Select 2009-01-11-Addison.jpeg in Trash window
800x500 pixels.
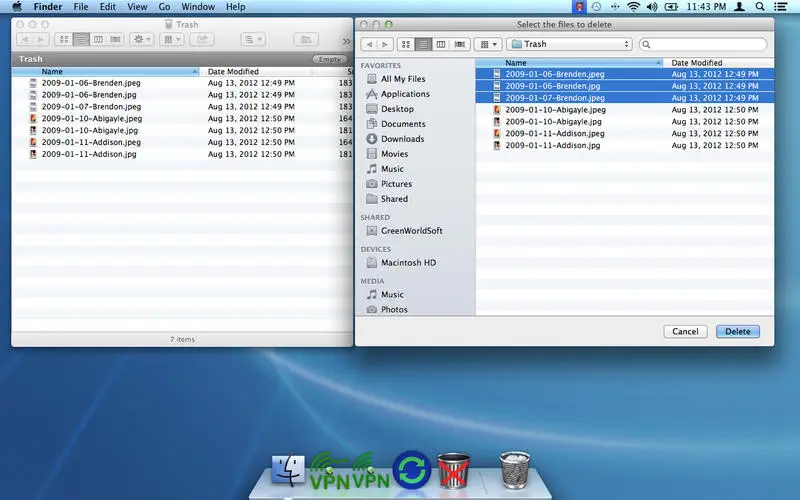[x=182, y=142]
